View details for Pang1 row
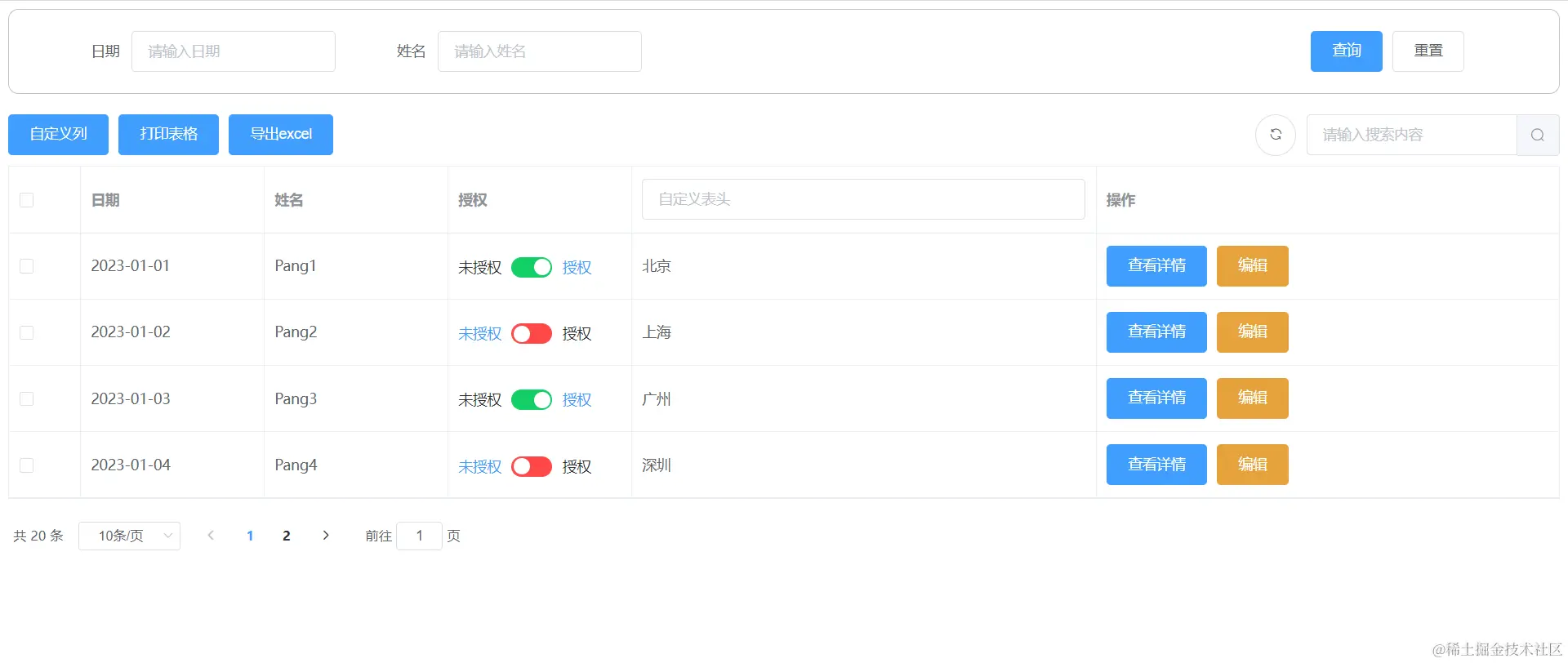Screen dimensions: 1568x663 click(x=1156, y=266)
